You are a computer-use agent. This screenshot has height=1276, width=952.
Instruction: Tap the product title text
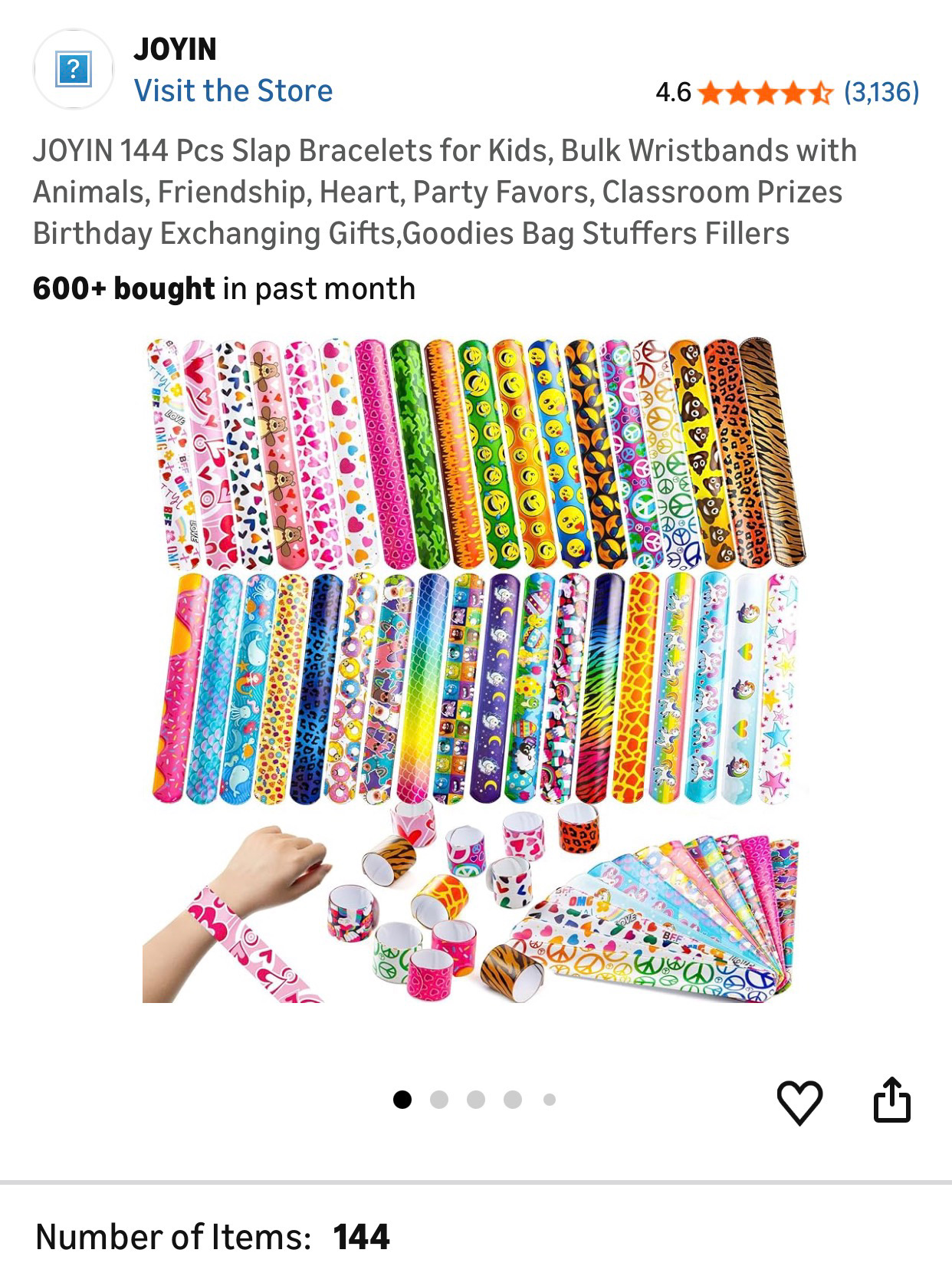tap(445, 192)
